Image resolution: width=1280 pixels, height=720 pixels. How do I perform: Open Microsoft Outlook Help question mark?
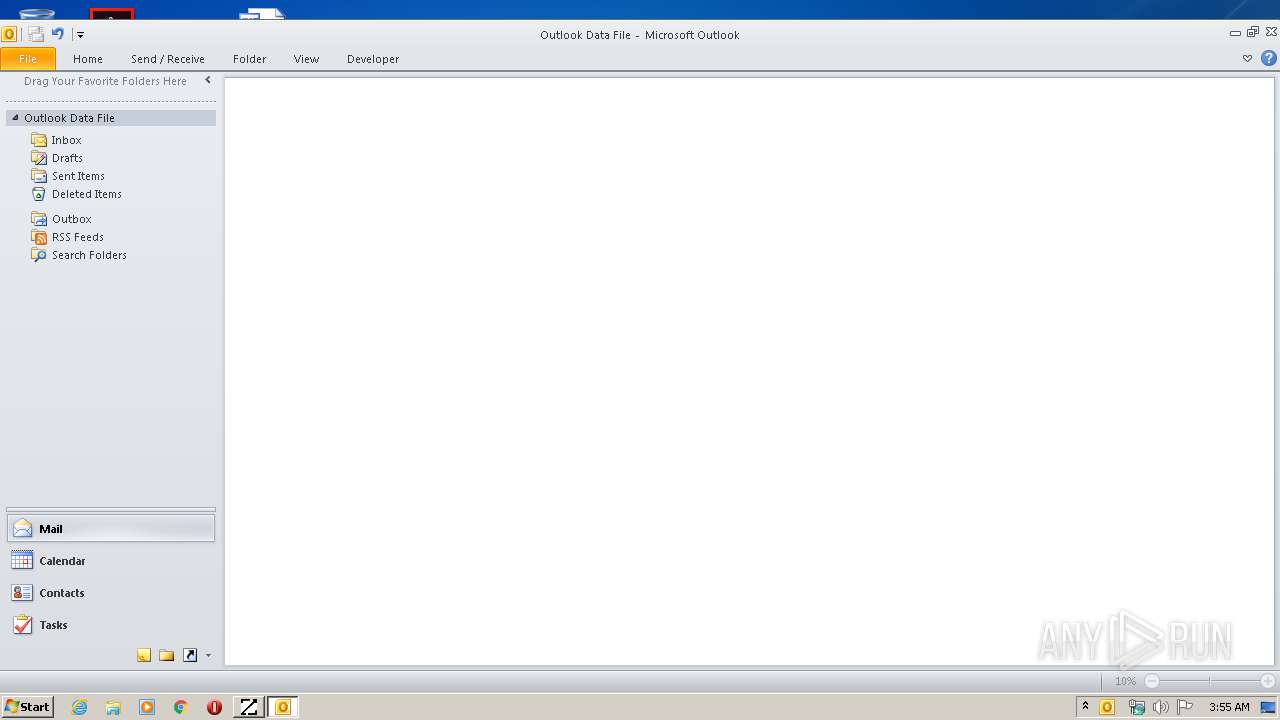pyautogui.click(x=1269, y=59)
